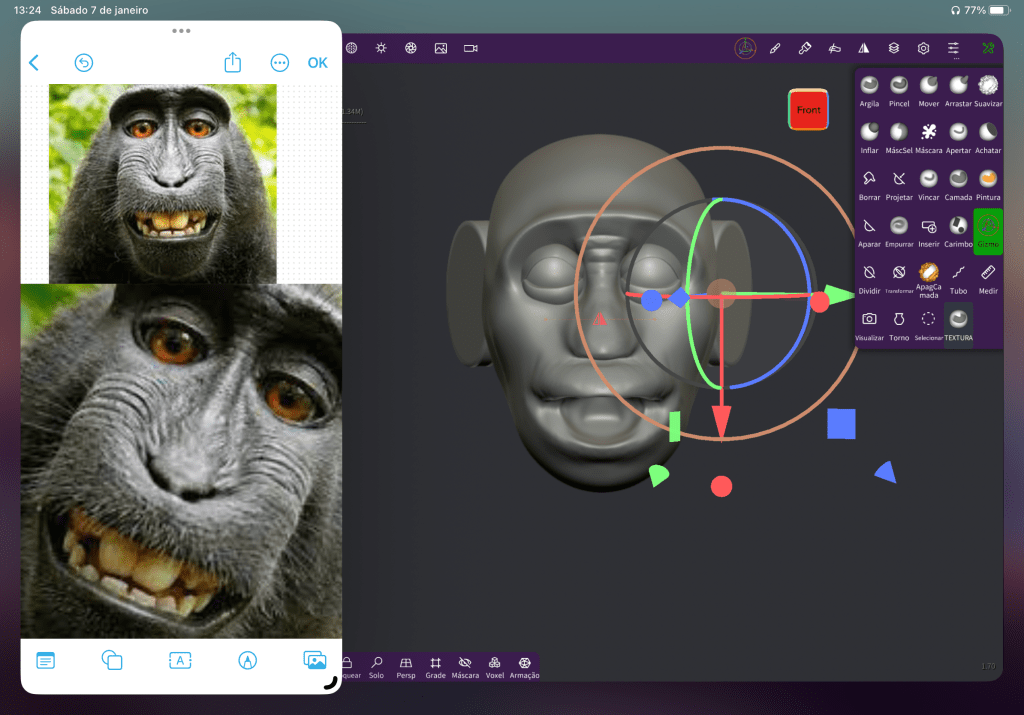
Task: Select the Suavizar smooth tool
Action: 988,90
